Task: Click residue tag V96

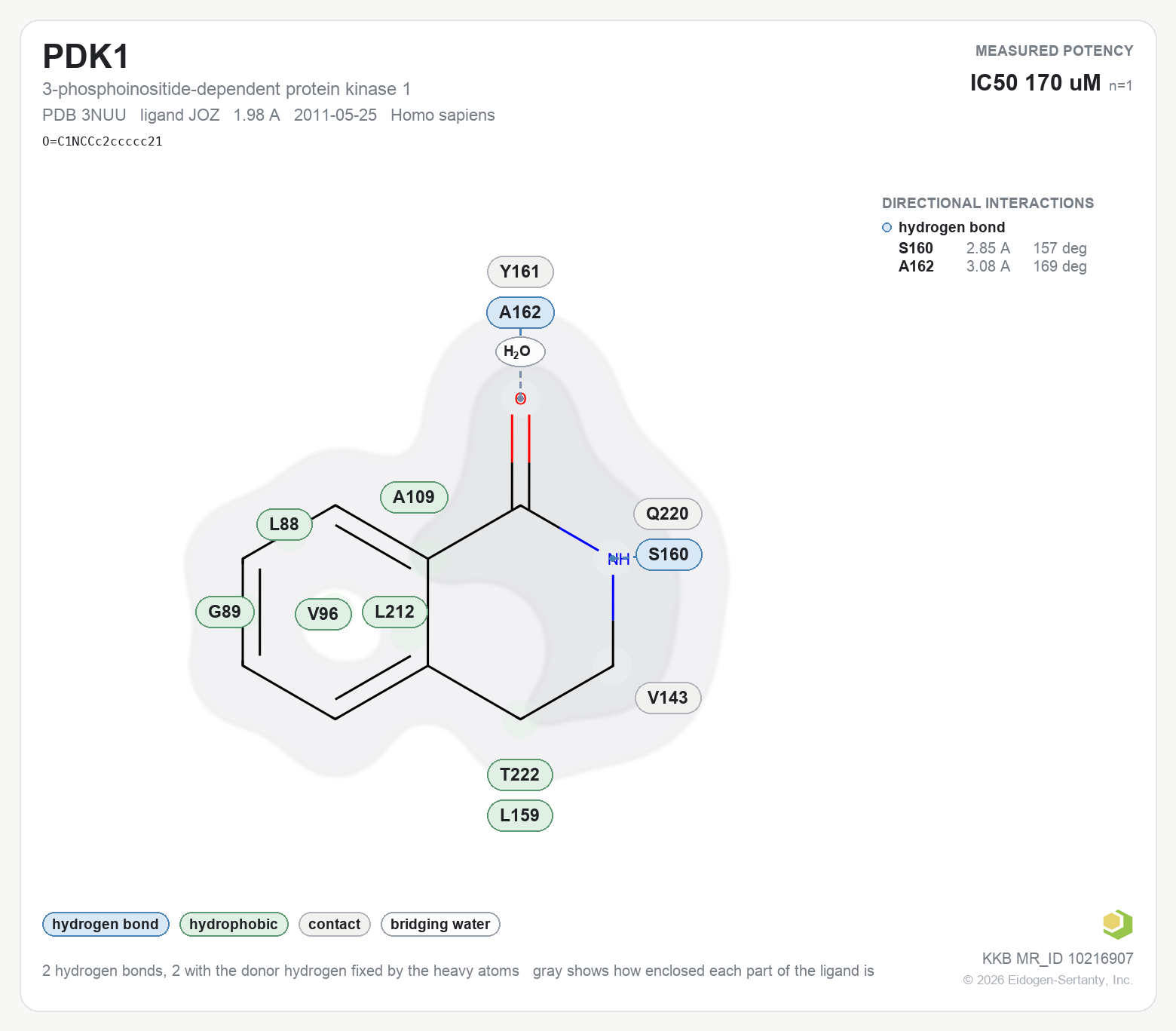Action: [323, 614]
